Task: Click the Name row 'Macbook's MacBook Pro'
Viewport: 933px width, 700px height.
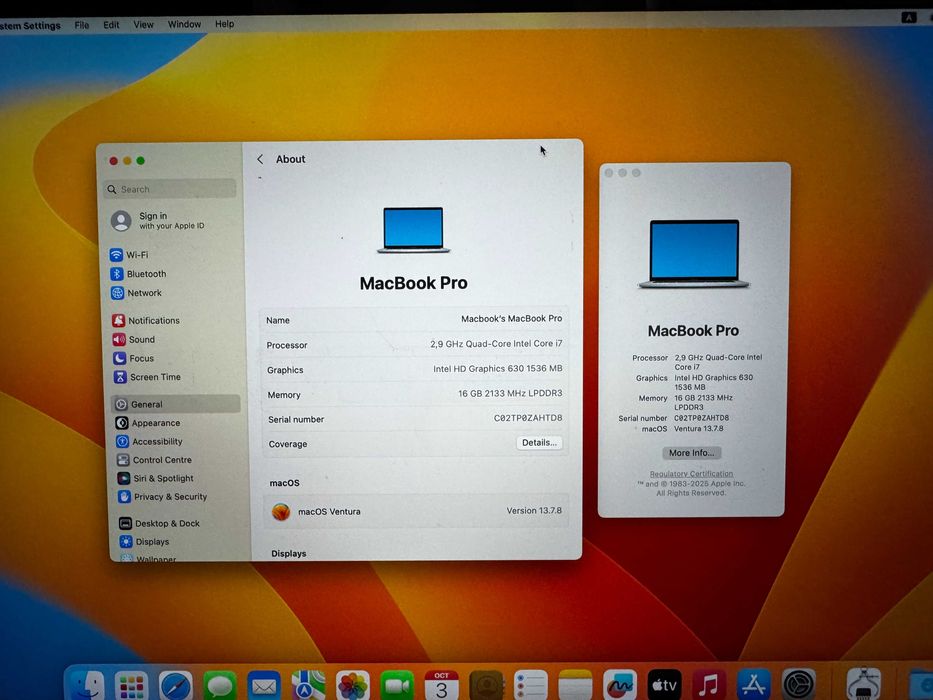Action: (414, 320)
